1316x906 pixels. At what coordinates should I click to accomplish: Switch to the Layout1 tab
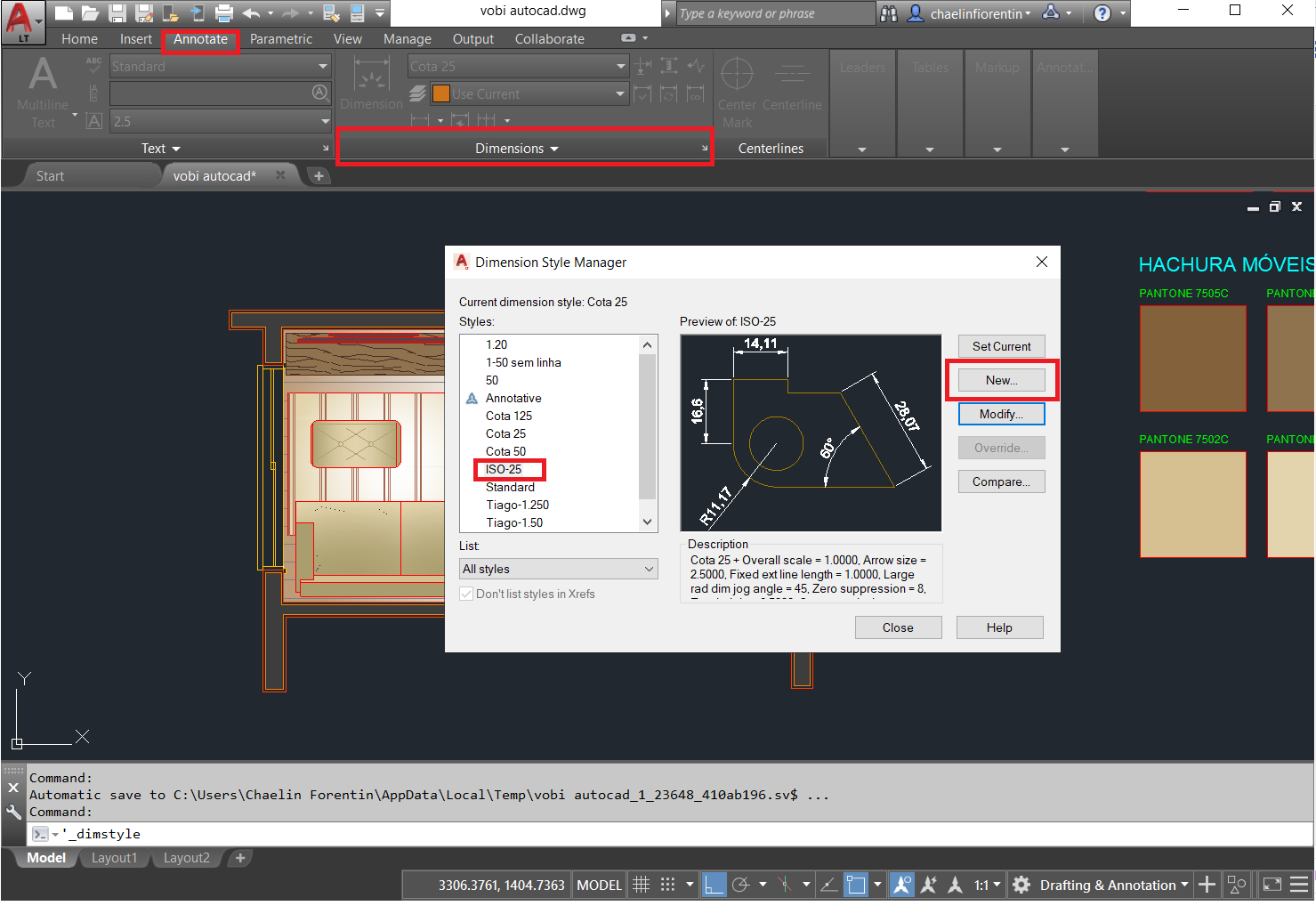tap(115, 858)
